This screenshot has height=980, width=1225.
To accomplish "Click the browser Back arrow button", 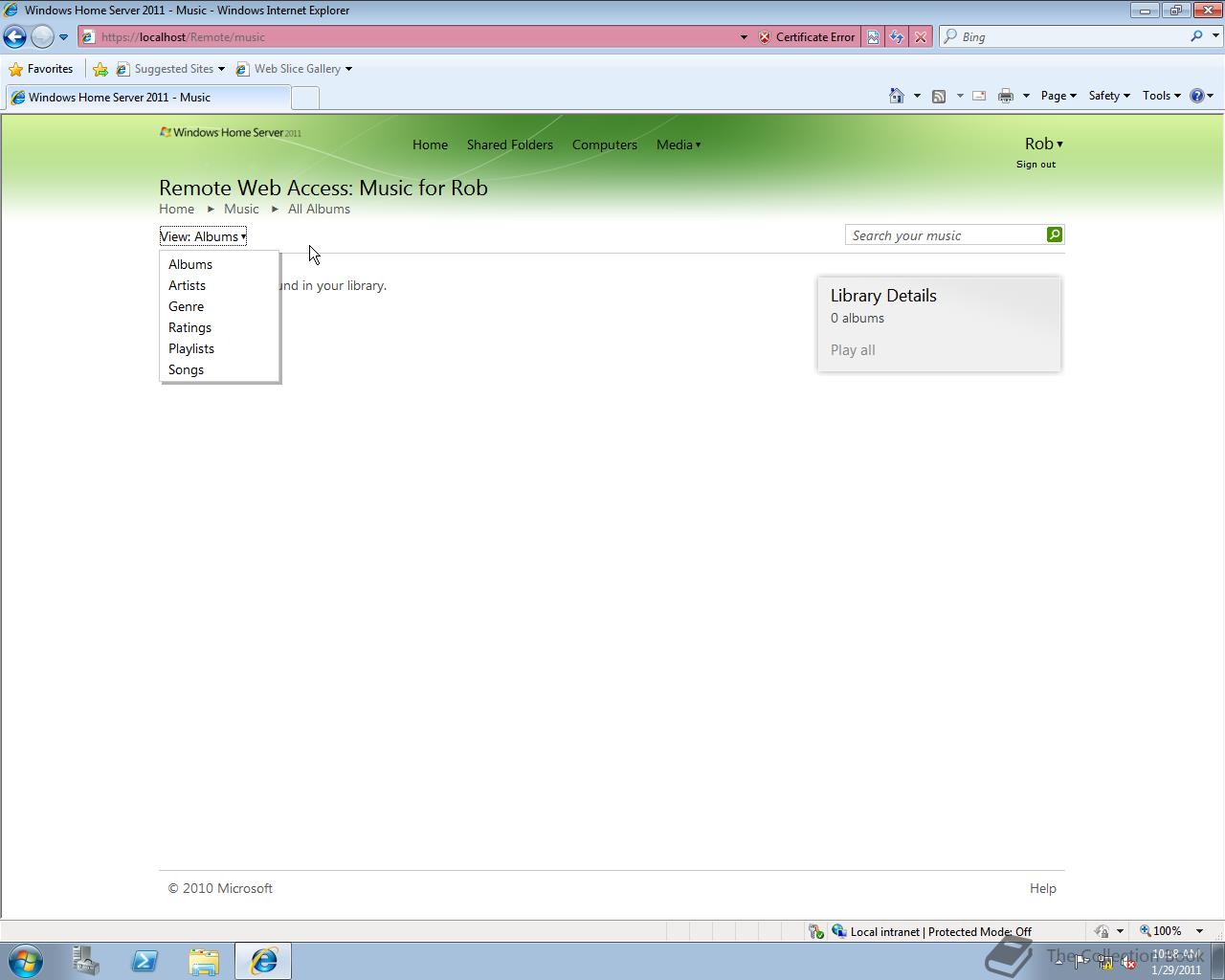I will 14,37.
